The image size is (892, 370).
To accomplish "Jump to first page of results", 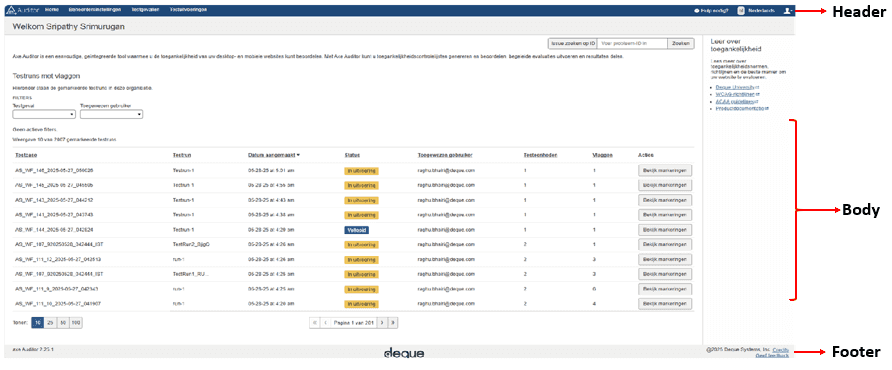I will tap(315, 322).
